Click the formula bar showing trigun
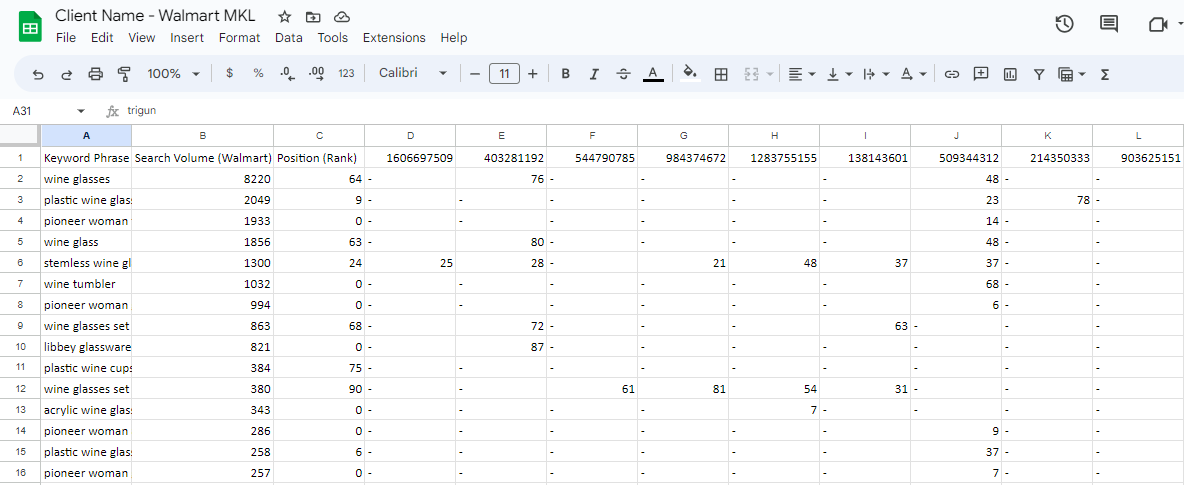The height and width of the screenshot is (485, 1184). click(653, 111)
